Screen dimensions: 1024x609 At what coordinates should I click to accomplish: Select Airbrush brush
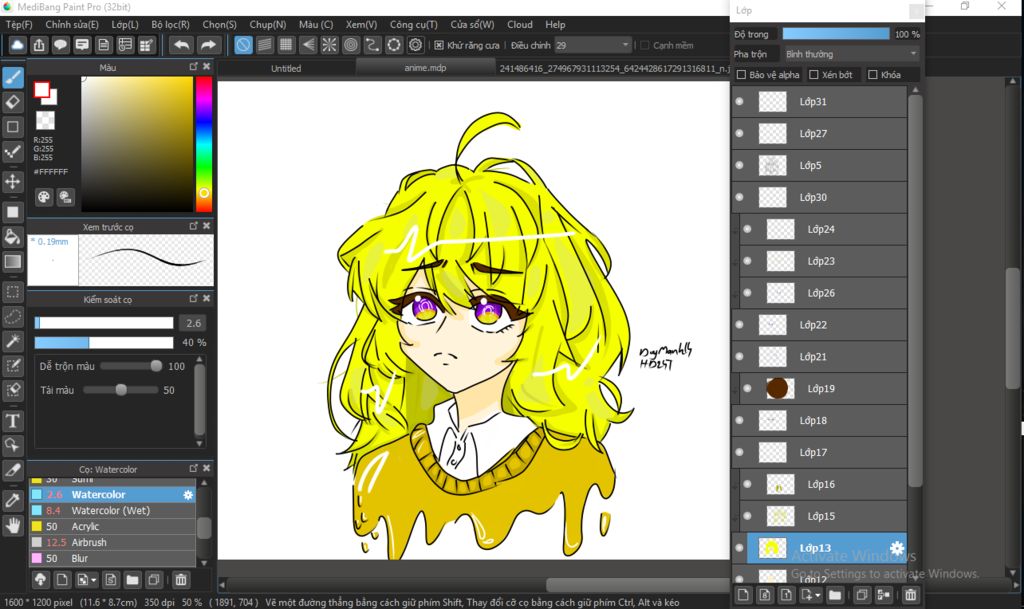[x=112, y=542]
